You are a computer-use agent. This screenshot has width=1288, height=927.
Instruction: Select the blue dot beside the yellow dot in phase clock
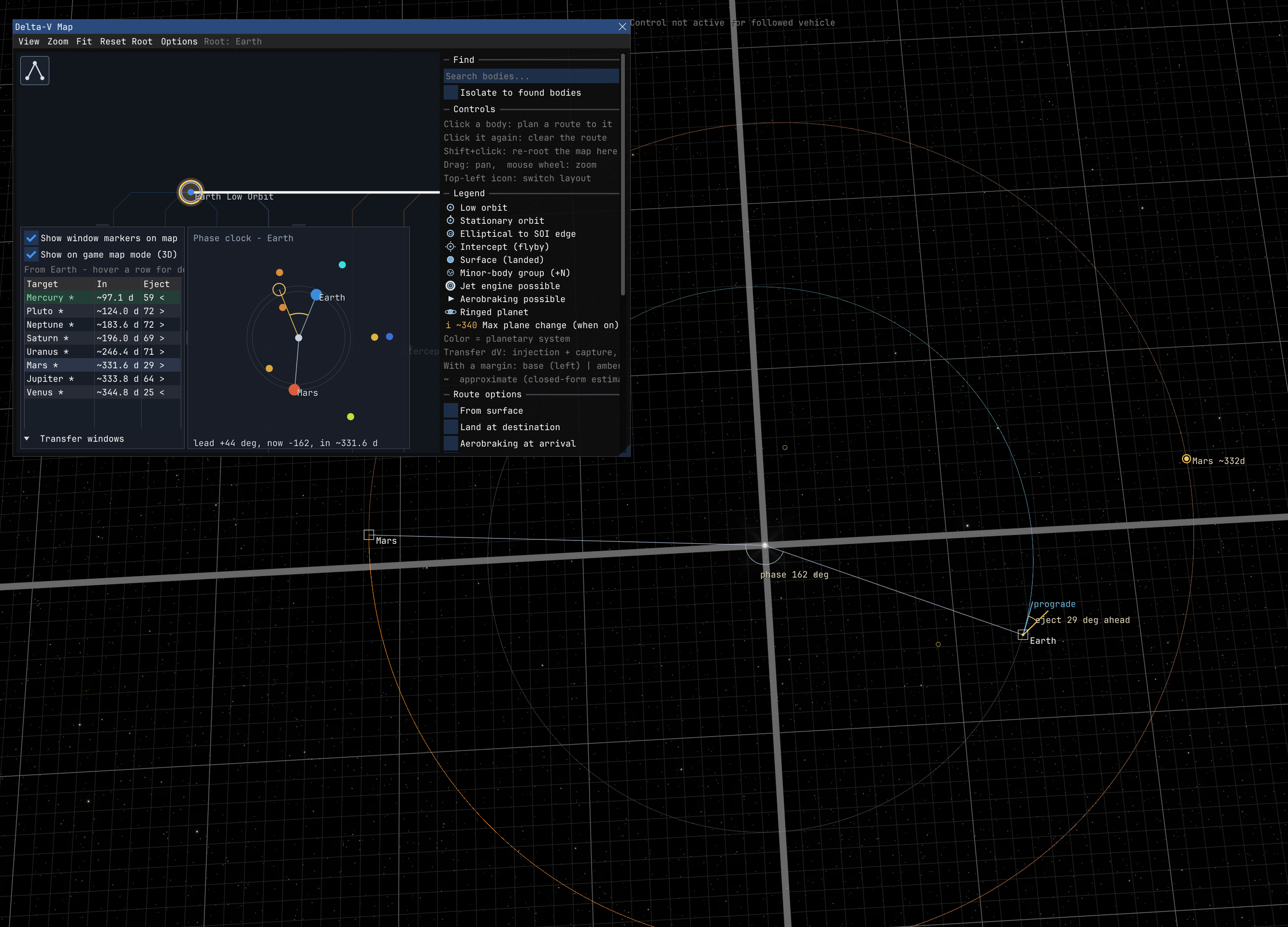coord(390,337)
